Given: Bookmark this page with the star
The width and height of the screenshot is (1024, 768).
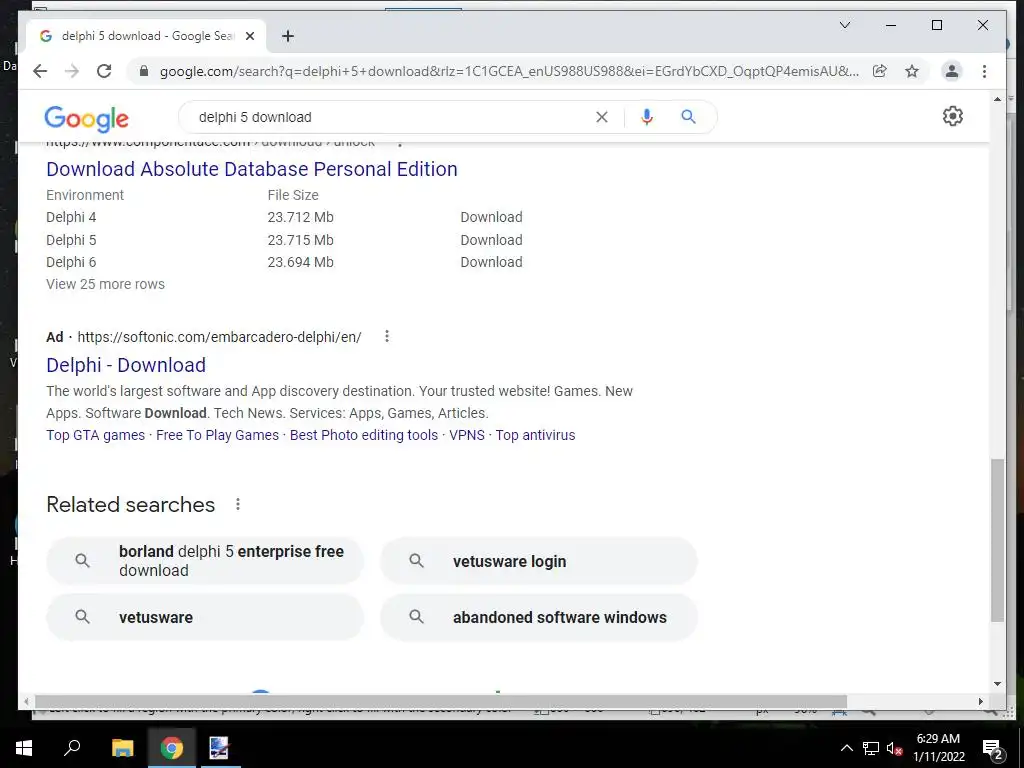Looking at the screenshot, I should coord(912,71).
